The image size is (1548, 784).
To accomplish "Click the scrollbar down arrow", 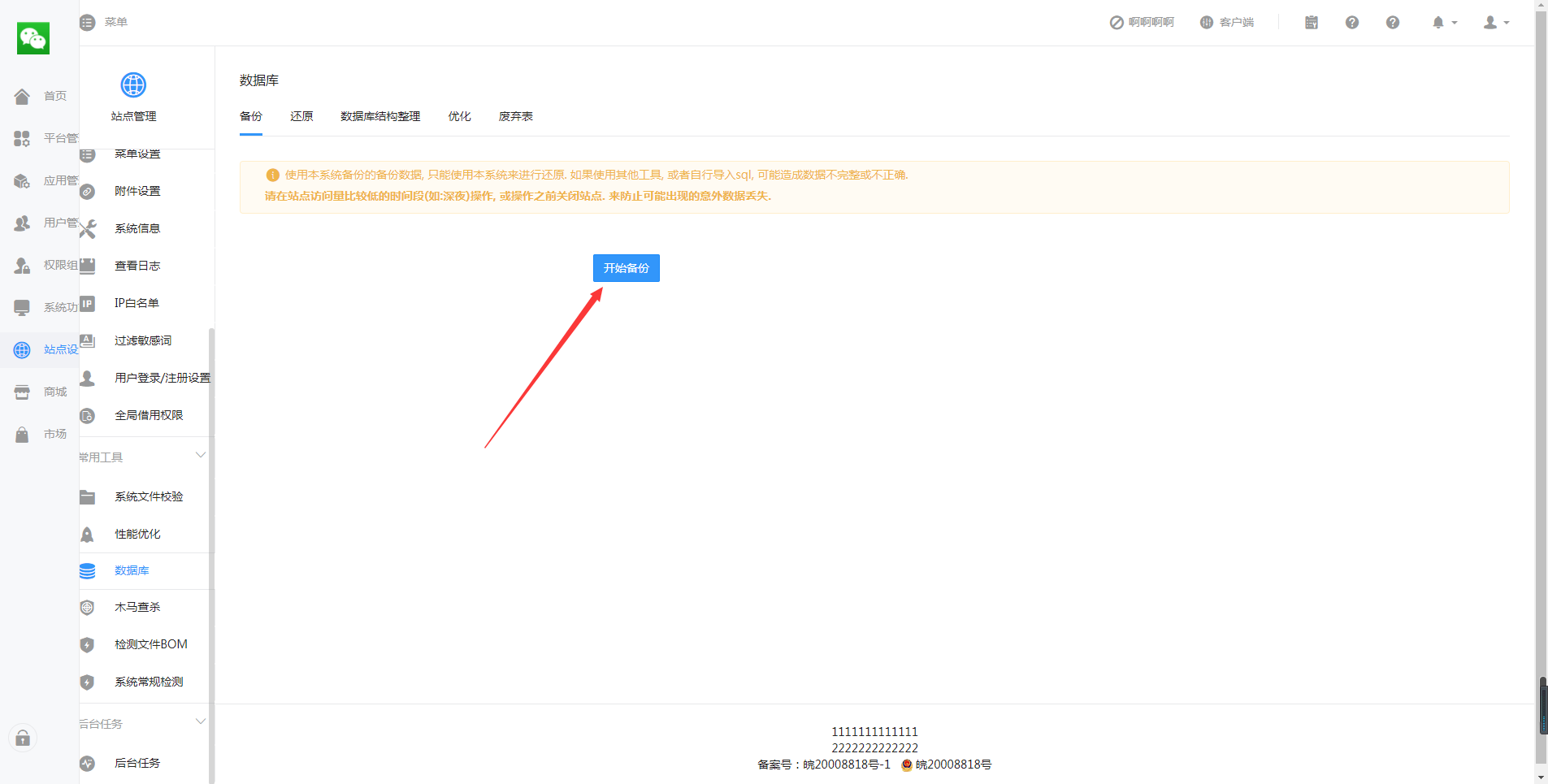I will 1541,777.
